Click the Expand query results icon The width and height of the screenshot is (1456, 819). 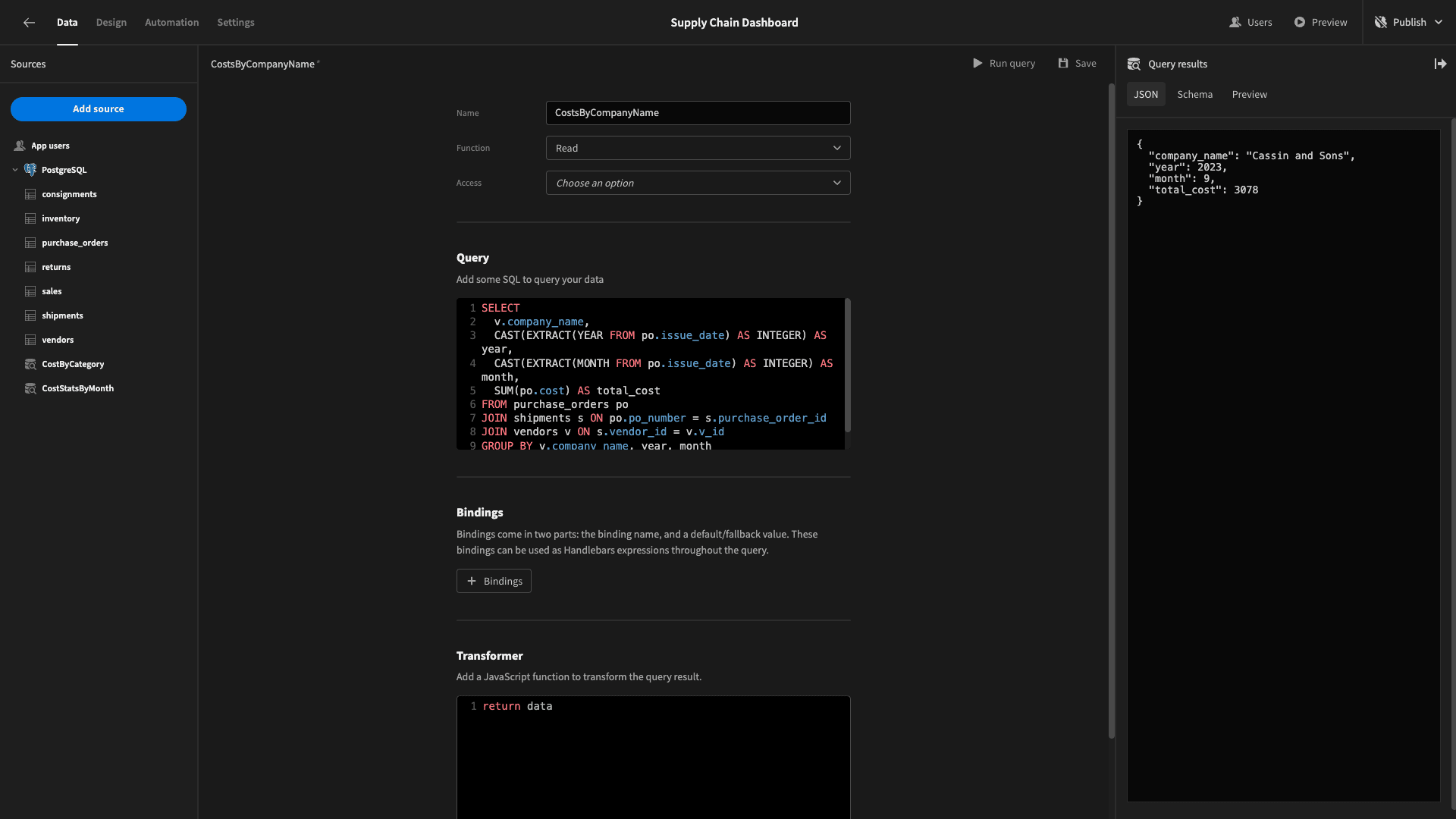click(x=1441, y=63)
